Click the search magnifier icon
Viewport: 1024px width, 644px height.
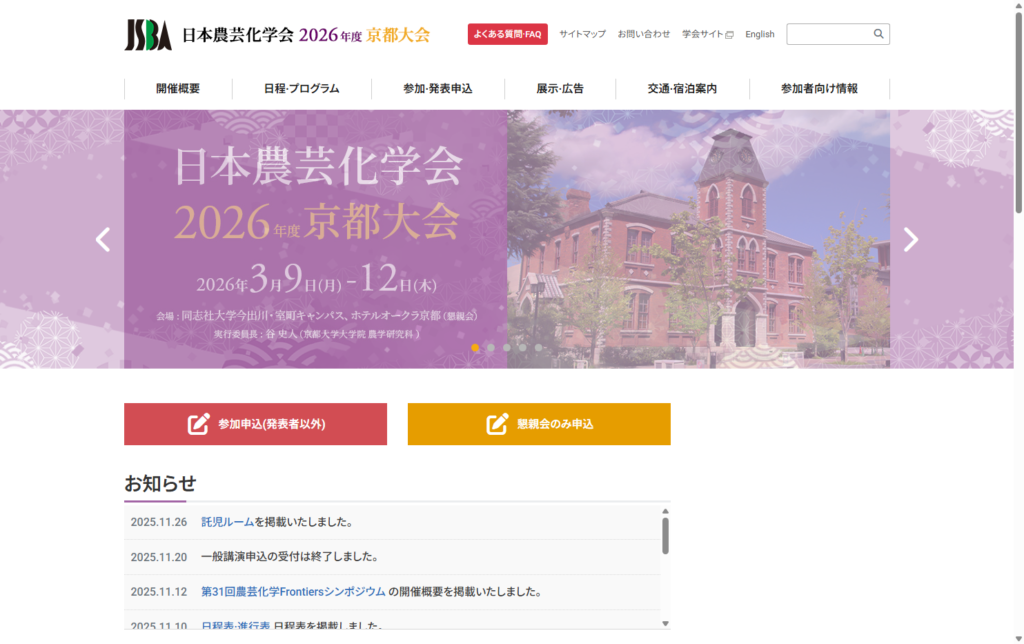[877, 33]
